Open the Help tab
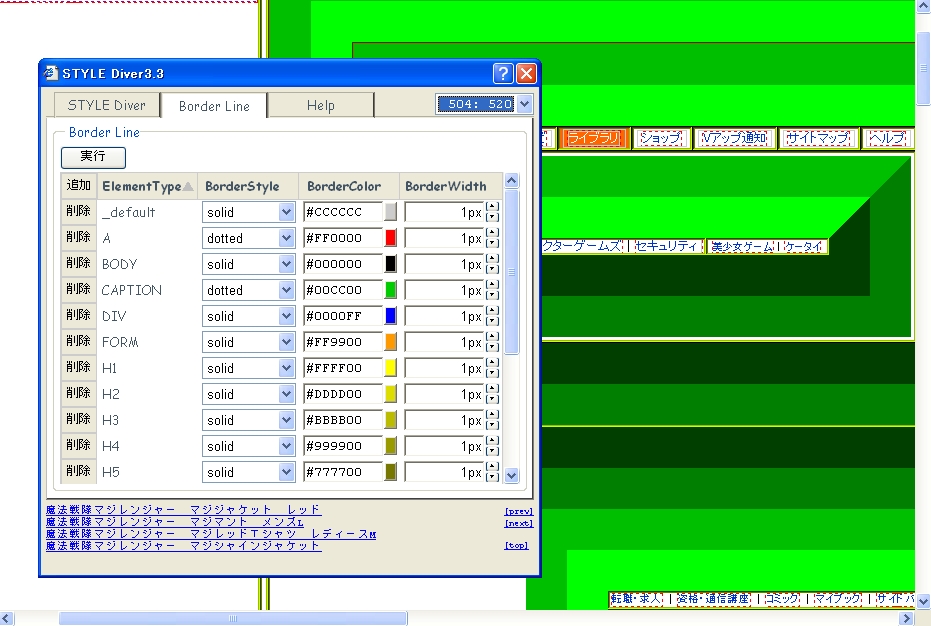The width and height of the screenshot is (931, 626). point(321,105)
